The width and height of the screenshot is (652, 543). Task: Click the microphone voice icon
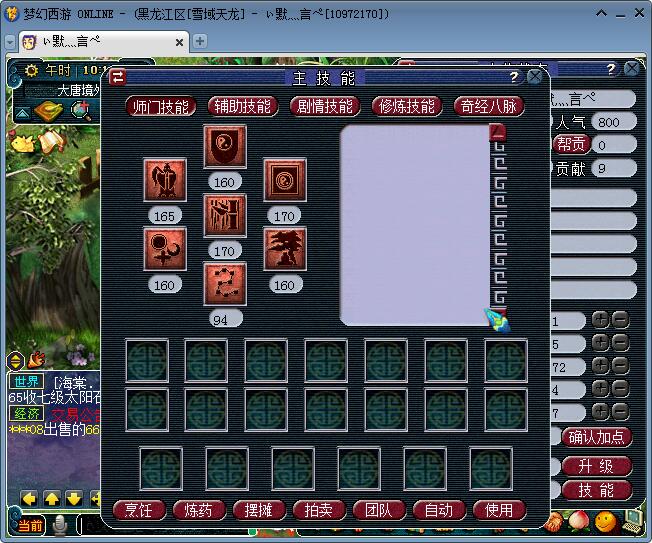pyautogui.click(x=60, y=525)
